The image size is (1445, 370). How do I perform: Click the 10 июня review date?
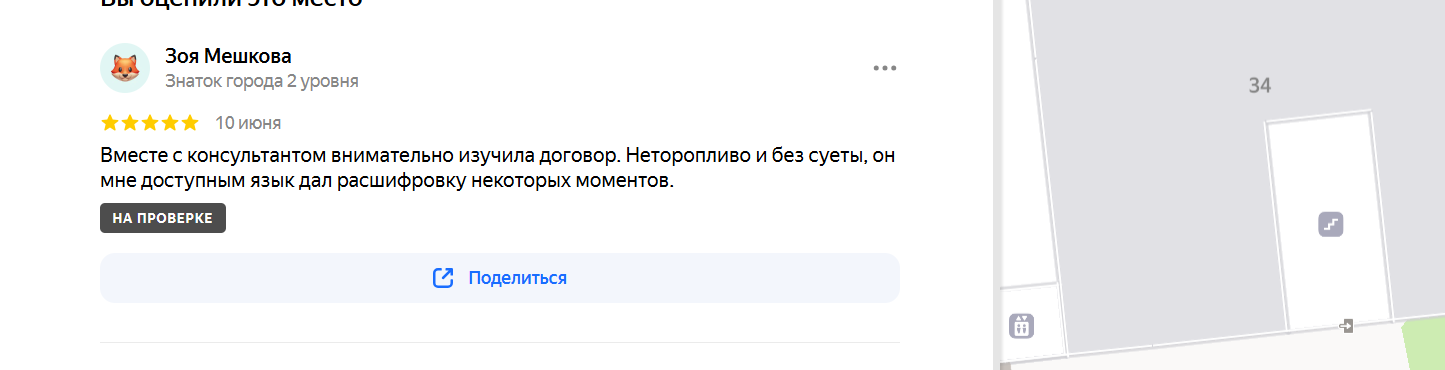tap(248, 123)
